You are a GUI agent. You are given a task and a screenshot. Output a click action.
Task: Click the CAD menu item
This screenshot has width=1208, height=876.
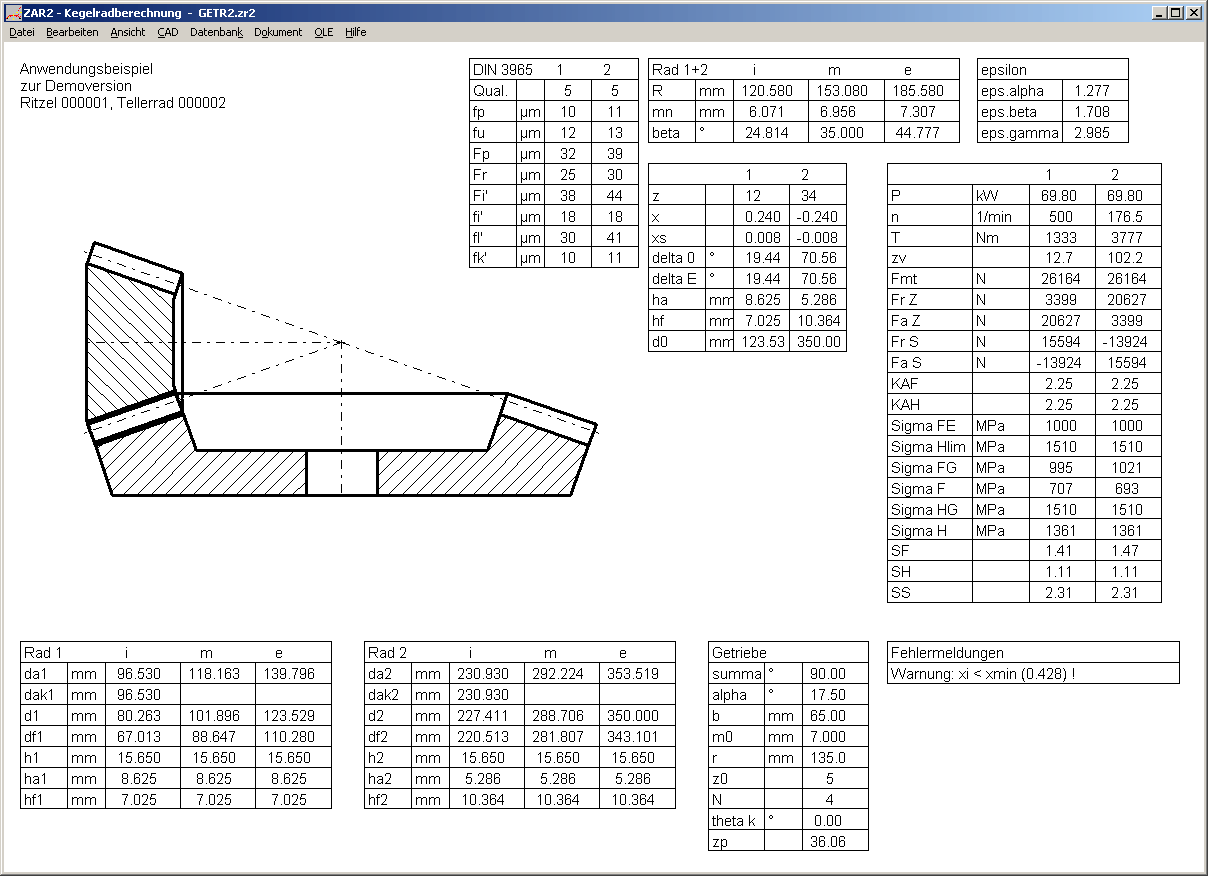click(x=168, y=32)
